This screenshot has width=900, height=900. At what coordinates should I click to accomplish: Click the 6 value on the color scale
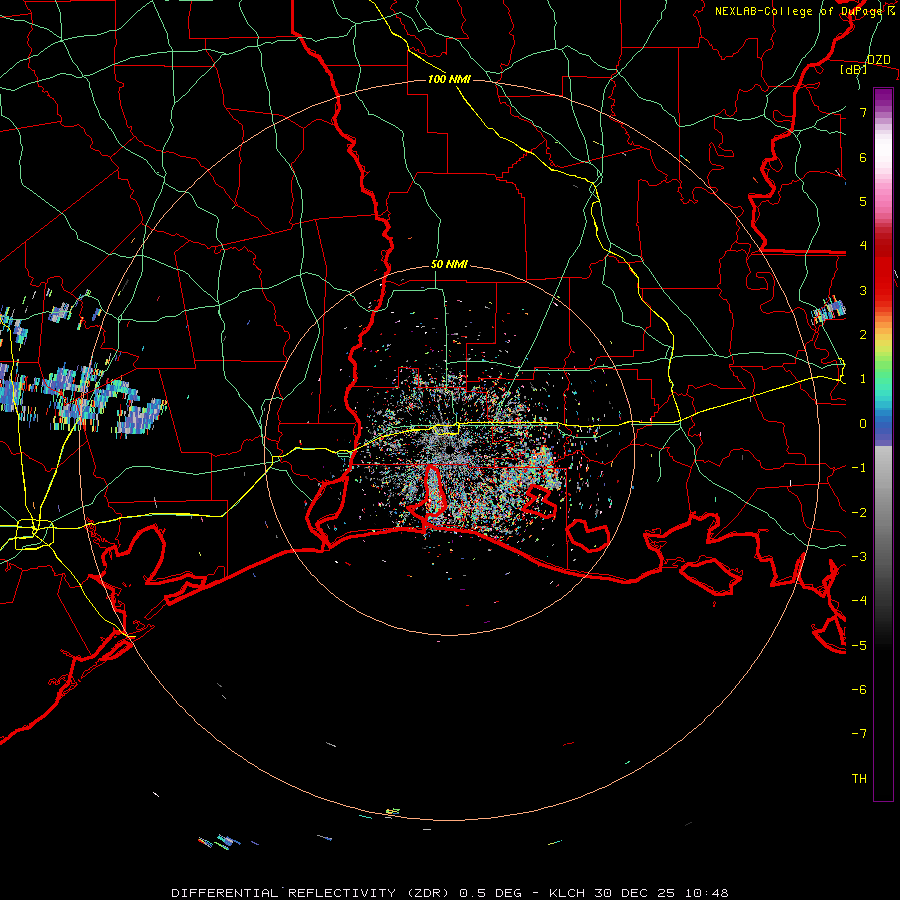pos(863,157)
